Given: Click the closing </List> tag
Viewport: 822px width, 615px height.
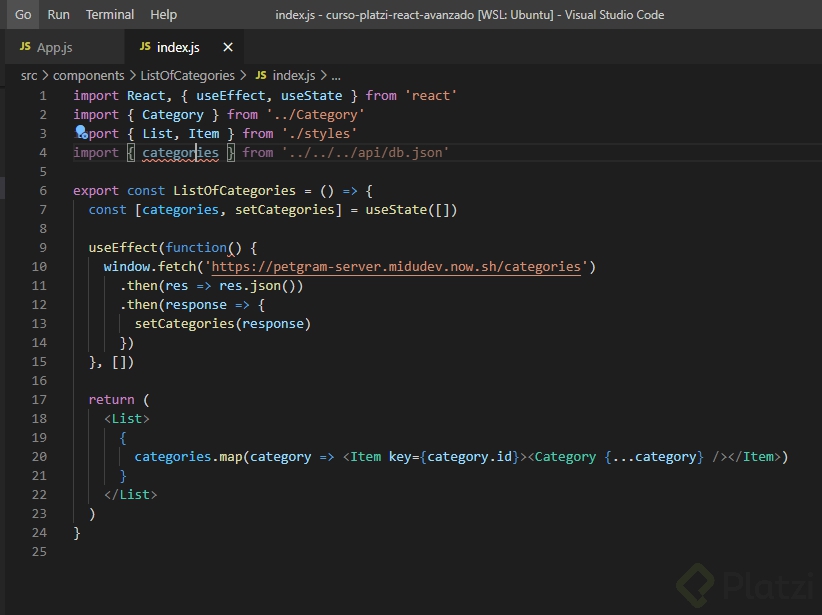Looking at the screenshot, I should coord(131,494).
